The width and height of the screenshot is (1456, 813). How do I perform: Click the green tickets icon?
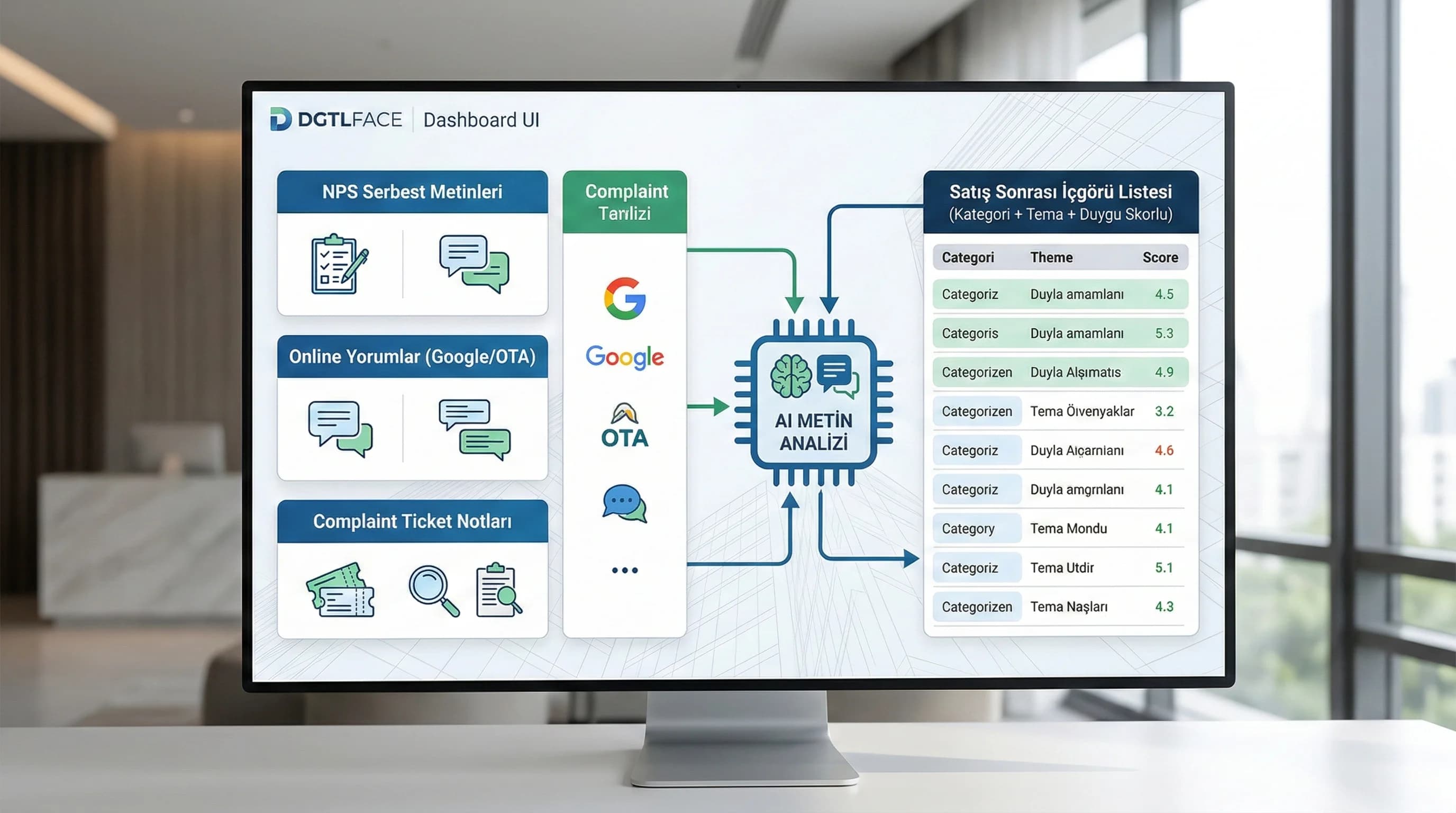341,590
